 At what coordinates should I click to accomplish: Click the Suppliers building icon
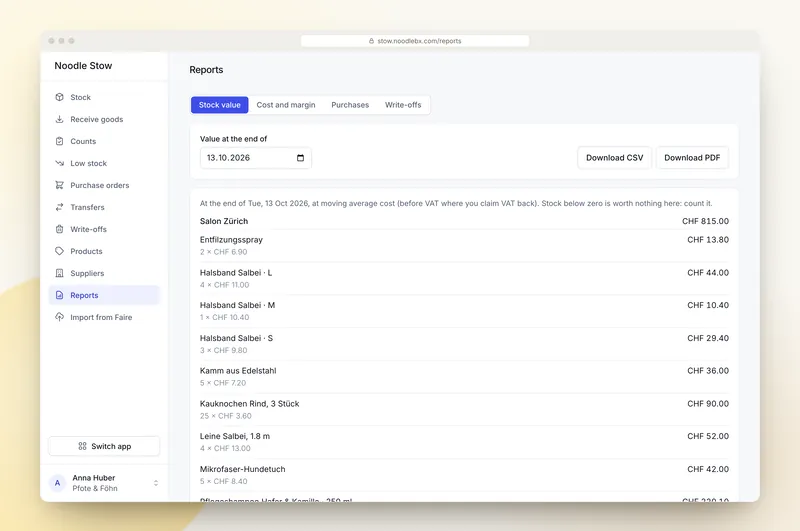pos(60,273)
